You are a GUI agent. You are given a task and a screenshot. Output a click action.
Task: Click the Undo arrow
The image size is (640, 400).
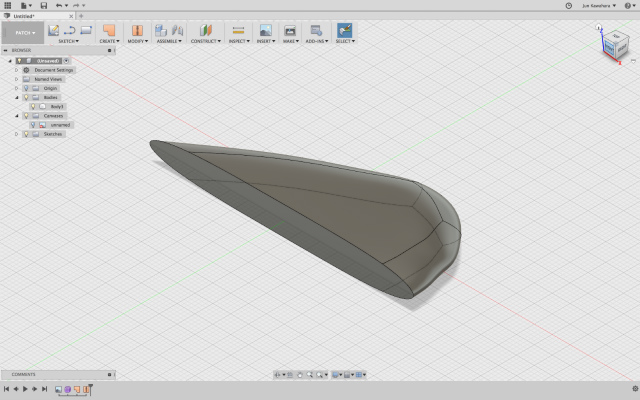(59, 5)
